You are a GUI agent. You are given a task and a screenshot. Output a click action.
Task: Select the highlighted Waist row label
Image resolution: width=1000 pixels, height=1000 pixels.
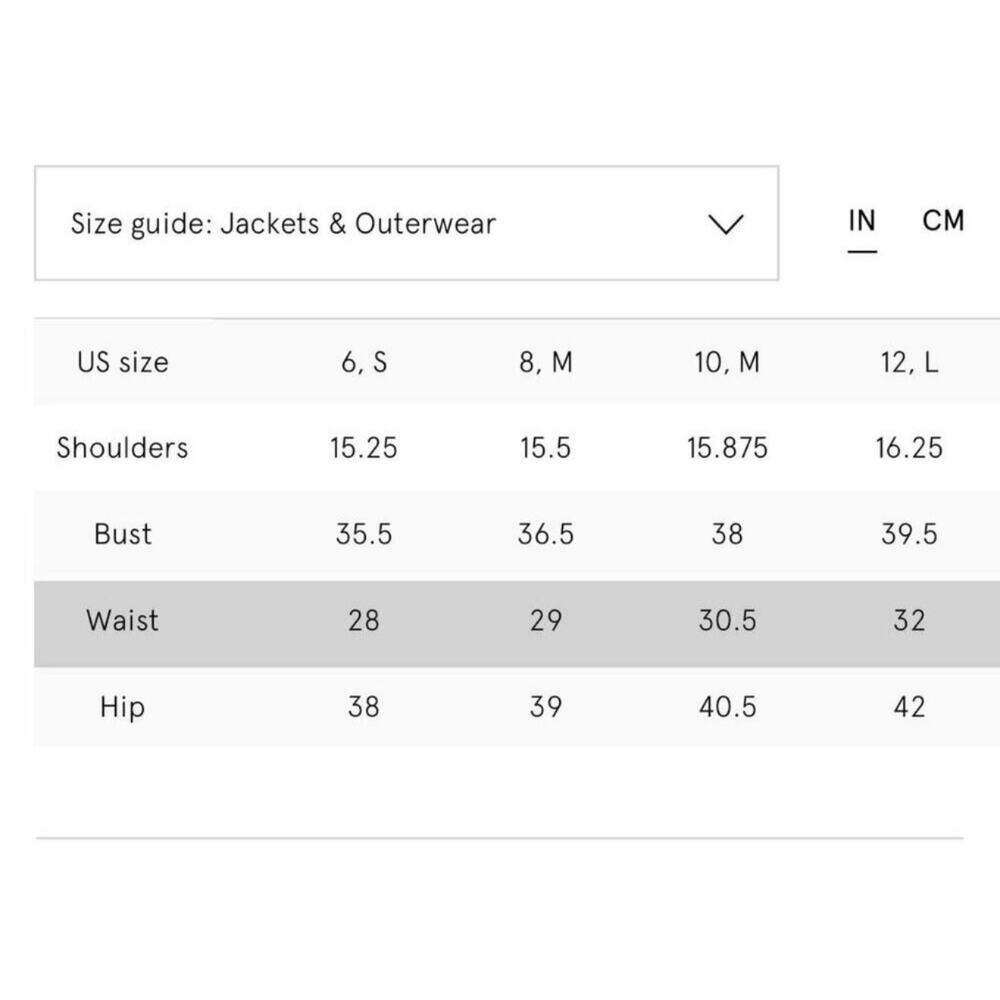tap(122, 621)
